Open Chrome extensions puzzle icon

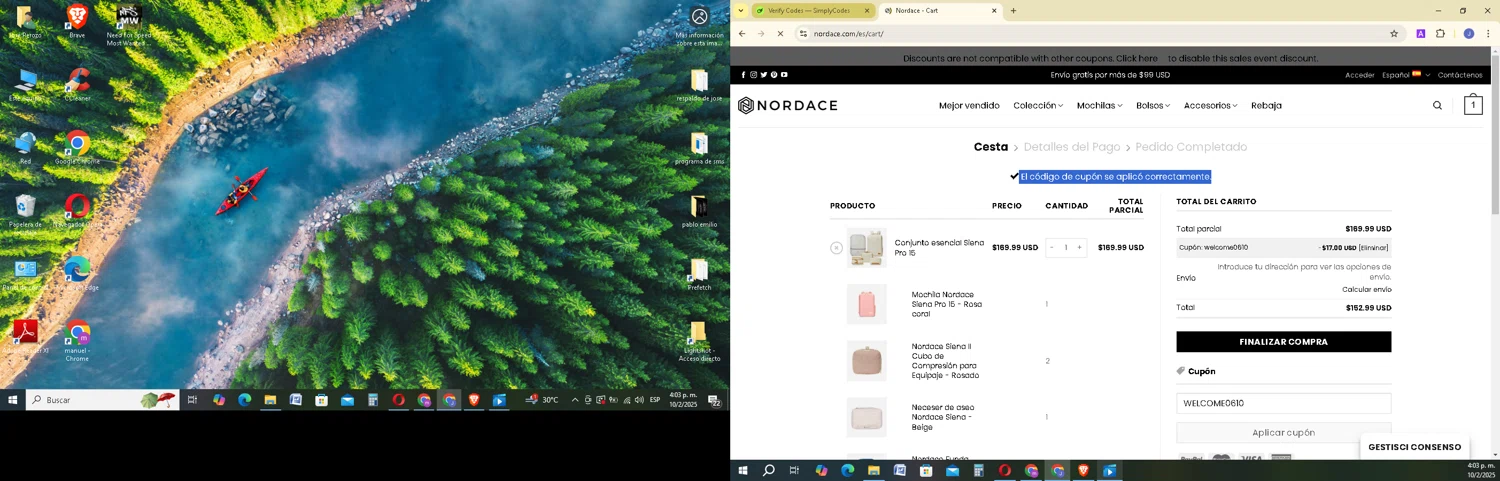[x=1440, y=34]
